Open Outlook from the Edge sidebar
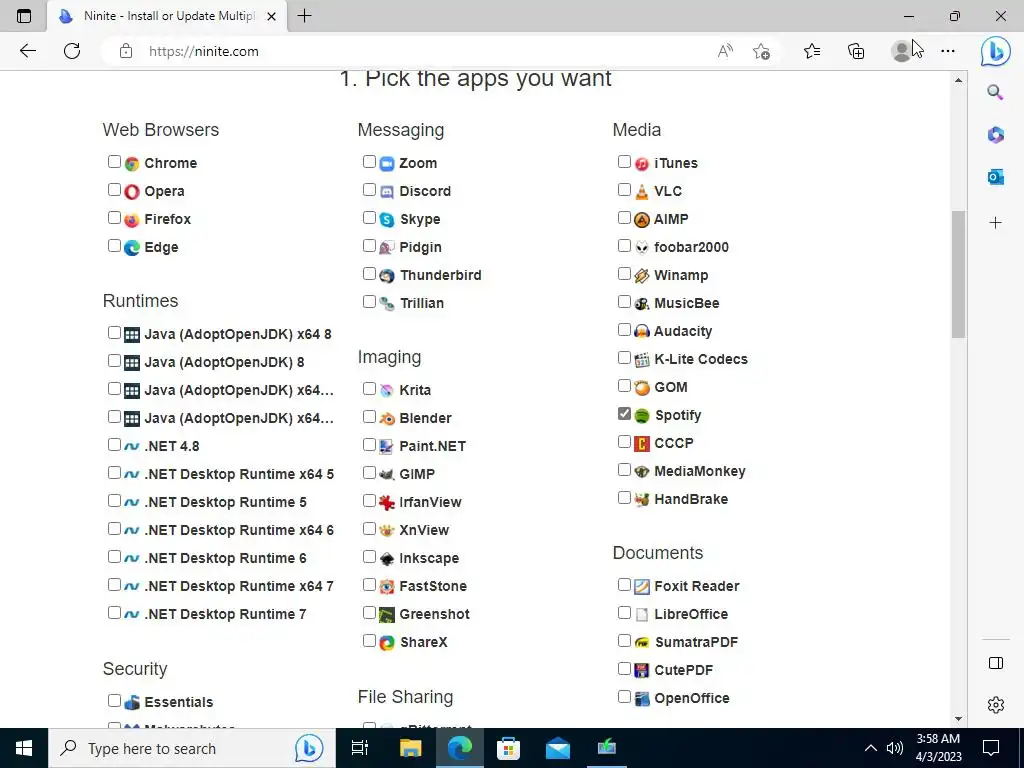This screenshot has height=768, width=1024. coord(995,176)
